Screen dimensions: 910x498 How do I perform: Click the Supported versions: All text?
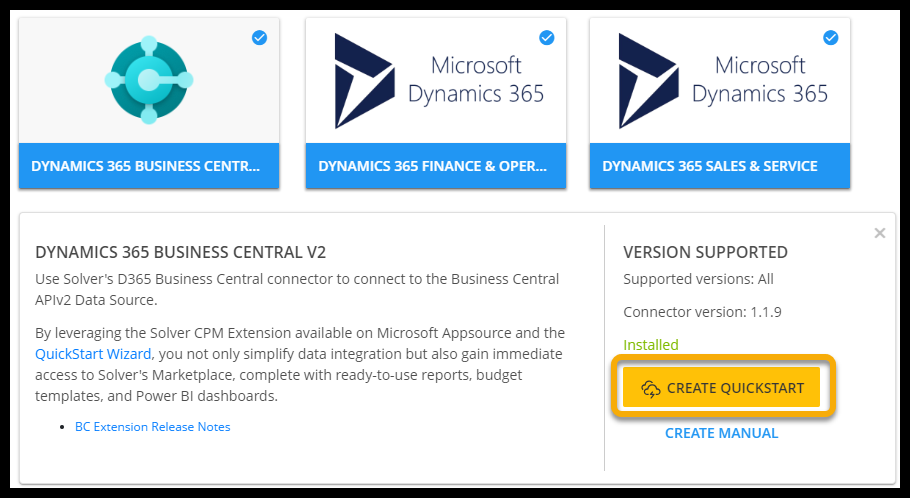698,279
